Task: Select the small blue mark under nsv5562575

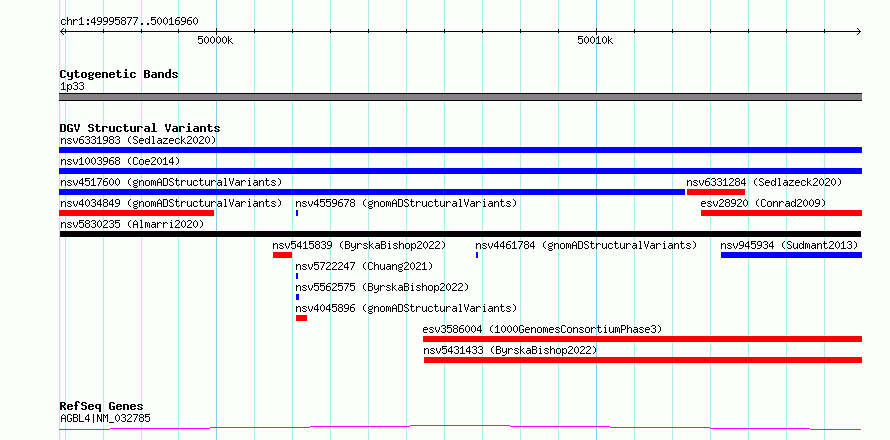Action: (x=297, y=297)
